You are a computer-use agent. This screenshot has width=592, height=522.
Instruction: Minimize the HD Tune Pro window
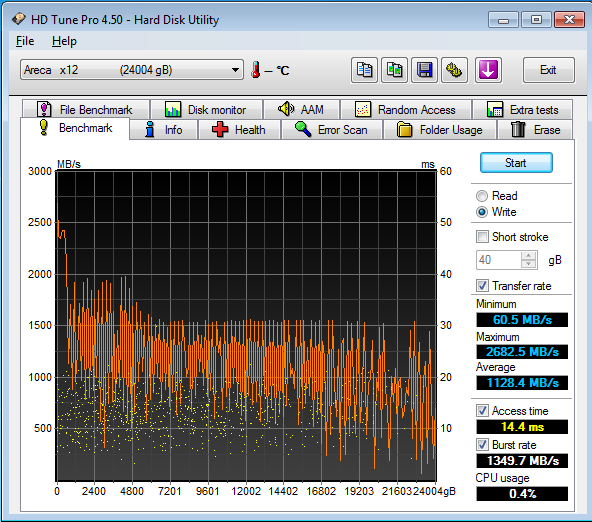pos(503,20)
